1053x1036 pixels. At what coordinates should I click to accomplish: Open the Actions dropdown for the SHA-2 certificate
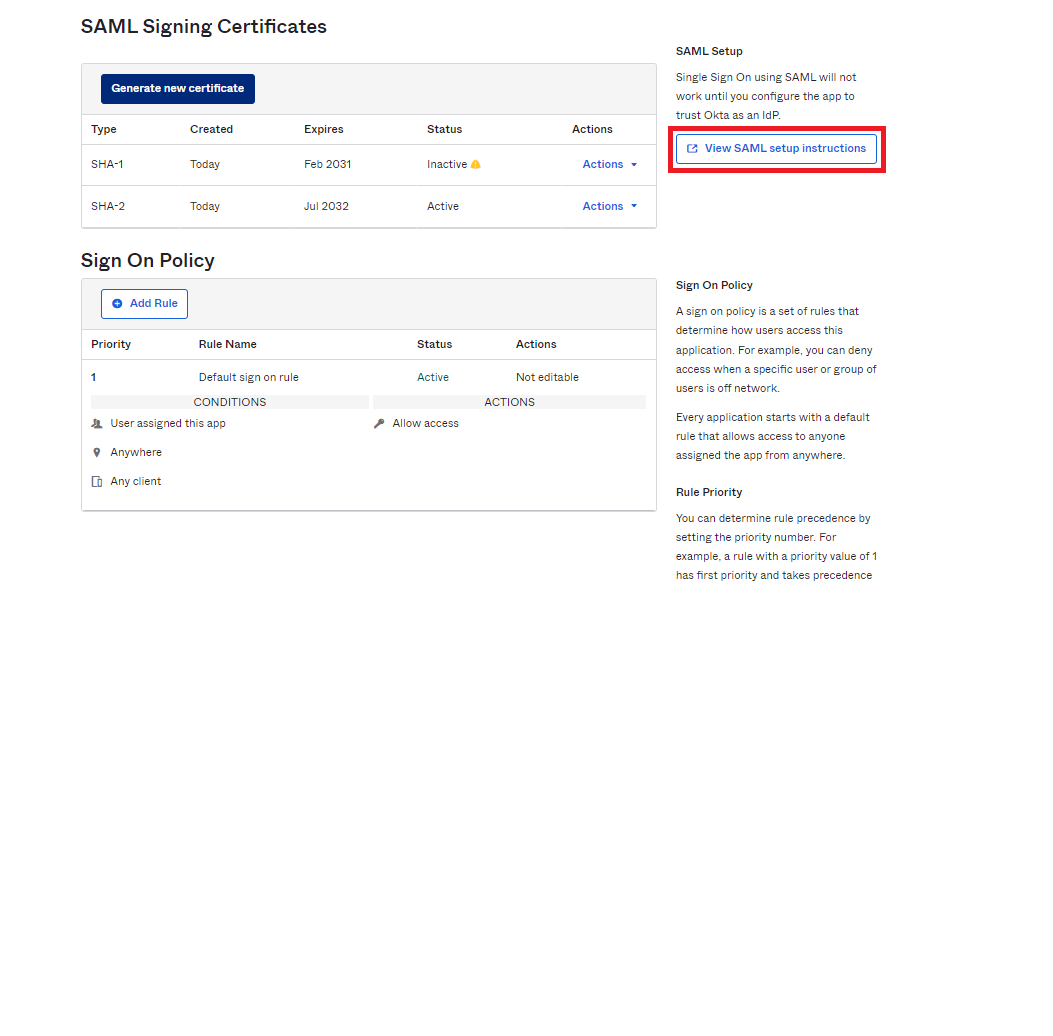pos(609,207)
